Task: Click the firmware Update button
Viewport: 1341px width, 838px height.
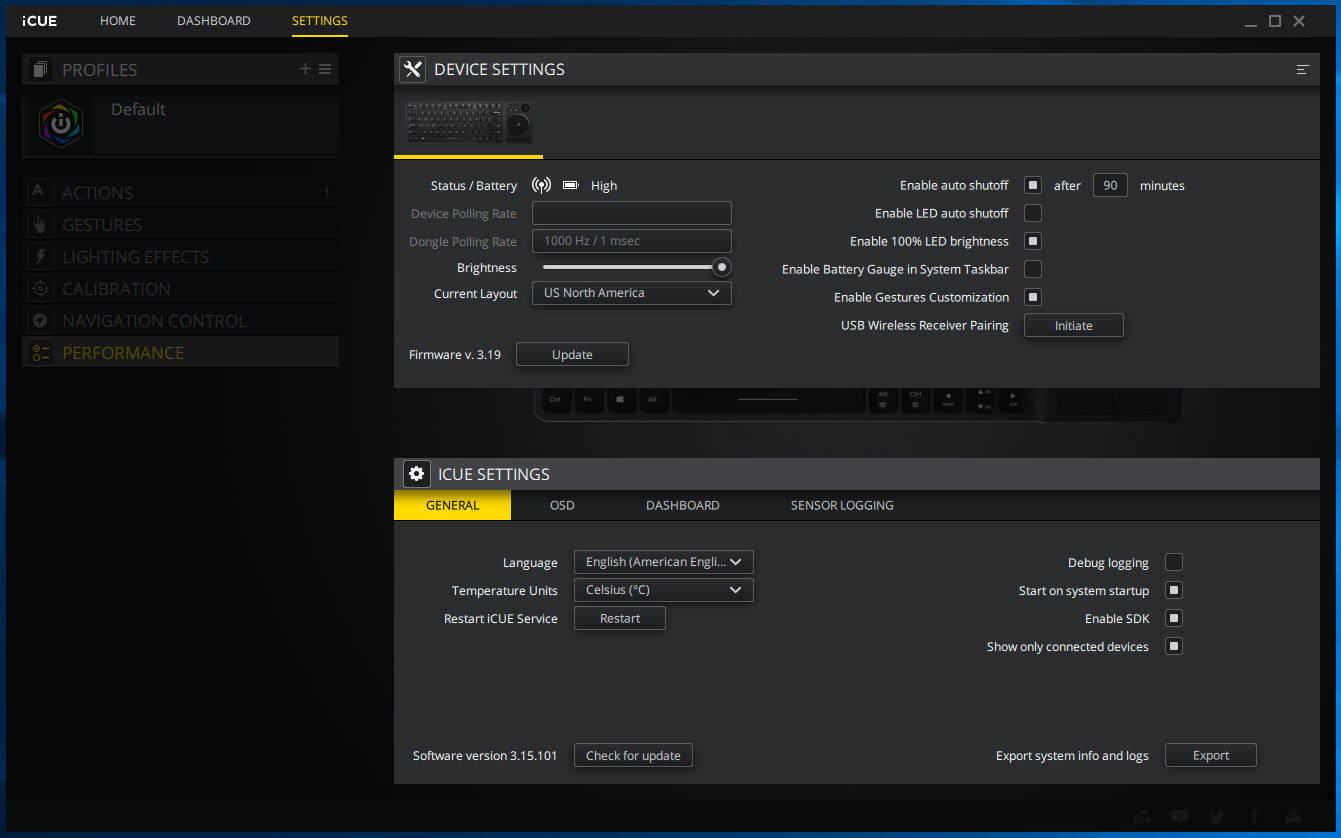Action: pos(572,355)
